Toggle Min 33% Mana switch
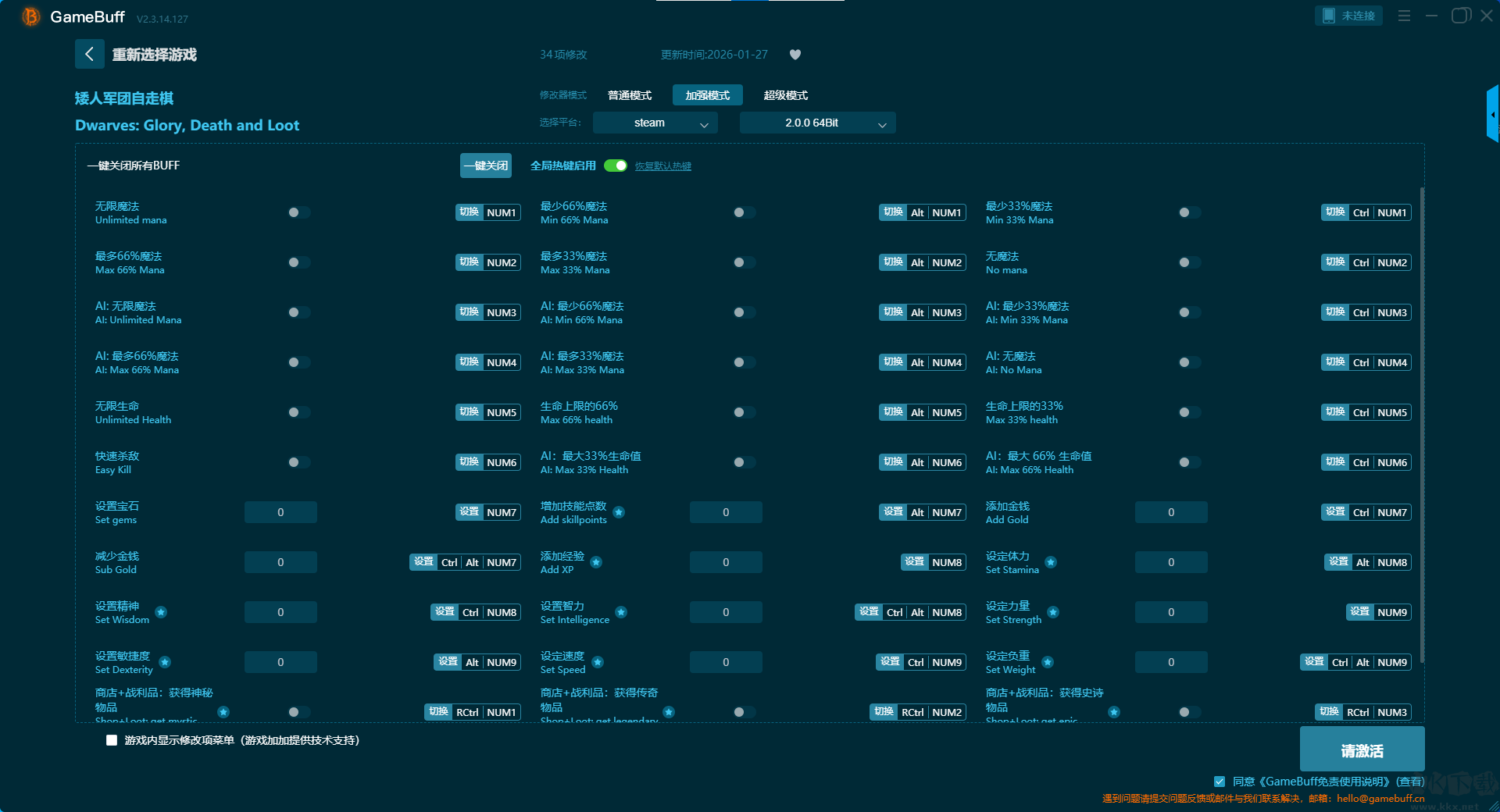This screenshot has height=812, width=1500. point(1189,212)
